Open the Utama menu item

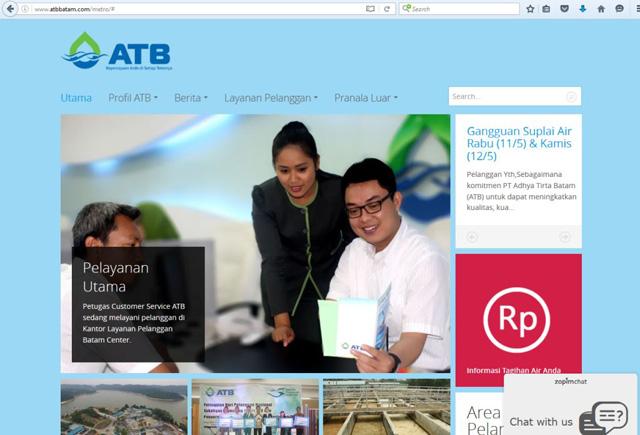(x=76, y=98)
